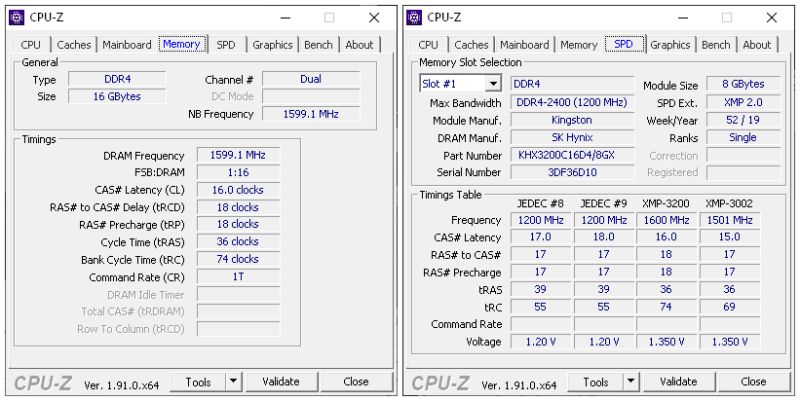800x401 pixels.
Task: Click NB Frequency value 1599.1 MHz
Action: (311, 114)
